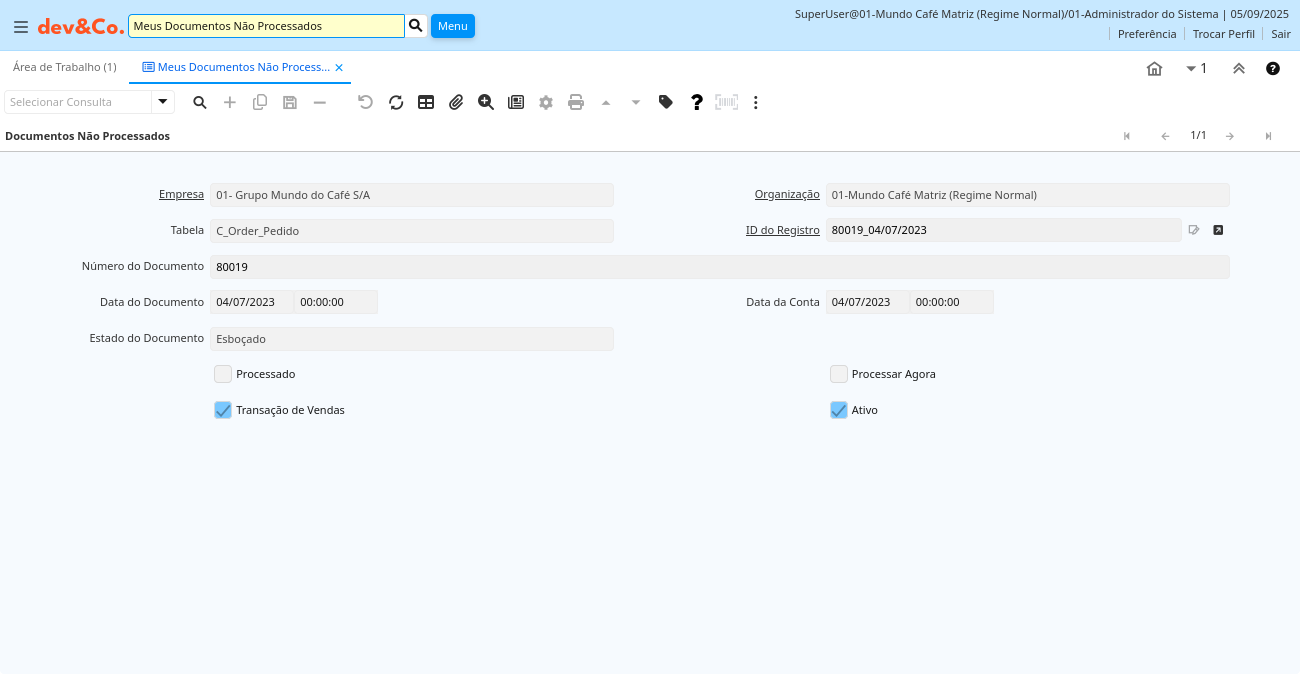The width and height of the screenshot is (1300, 674).
Task: Click the Trocar Perfil link
Action: tap(1223, 34)
